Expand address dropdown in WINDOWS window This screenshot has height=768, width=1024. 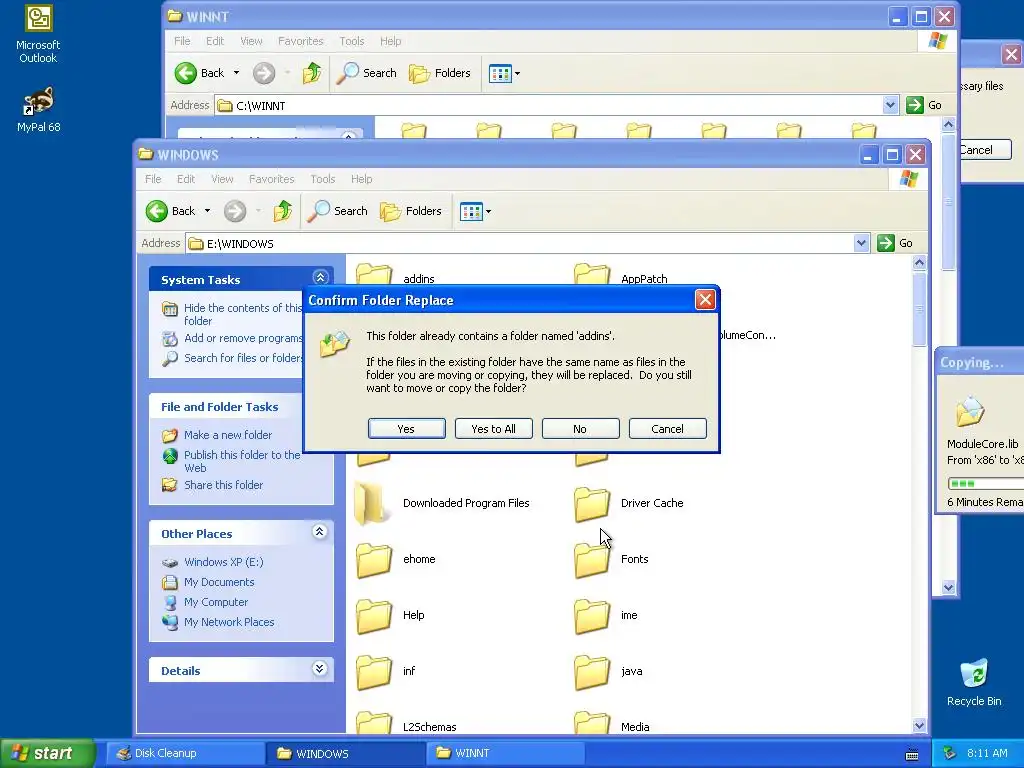click(861, 243)
